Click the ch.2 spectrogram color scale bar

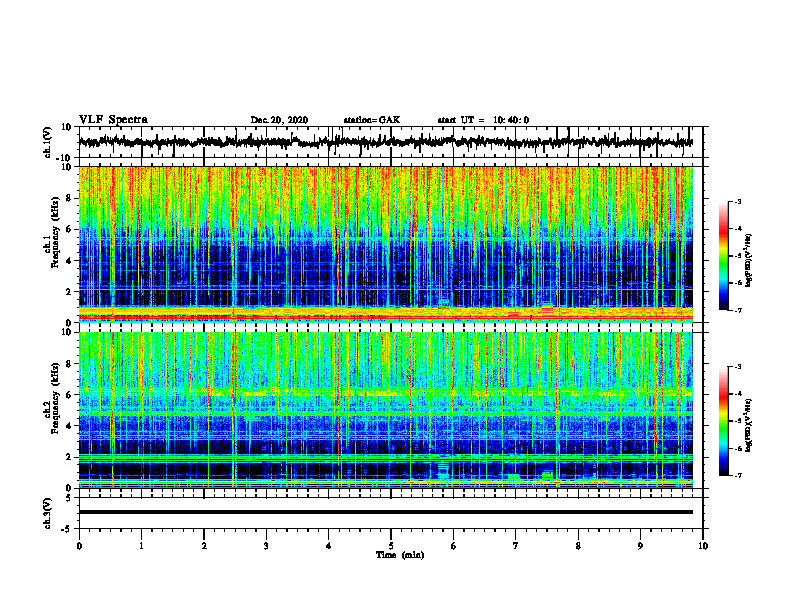pos(724,421)
